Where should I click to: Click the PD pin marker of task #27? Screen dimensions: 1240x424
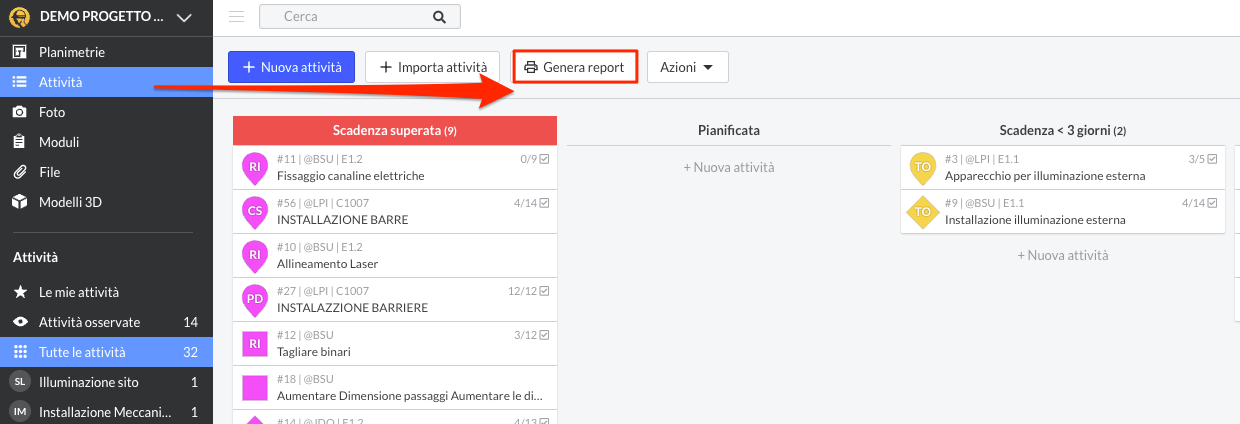pyautogui.click(x=255, y=299)
